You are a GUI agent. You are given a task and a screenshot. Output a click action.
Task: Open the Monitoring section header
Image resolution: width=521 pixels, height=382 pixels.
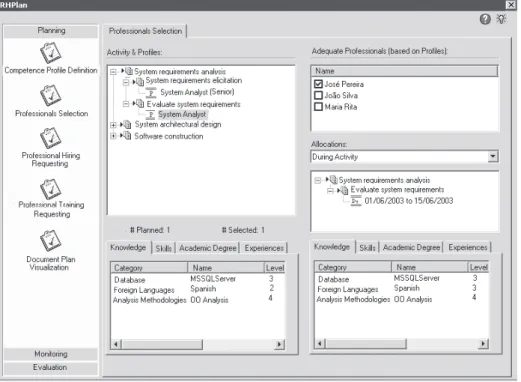[x=51, y=354]
